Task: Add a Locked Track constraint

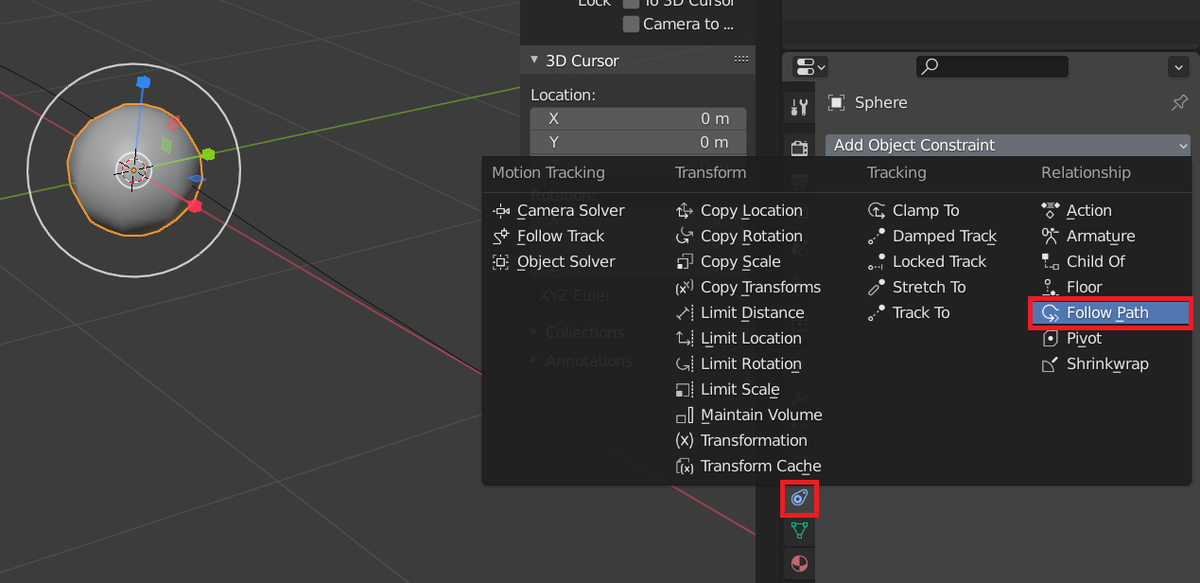Action: click(927, 261)
